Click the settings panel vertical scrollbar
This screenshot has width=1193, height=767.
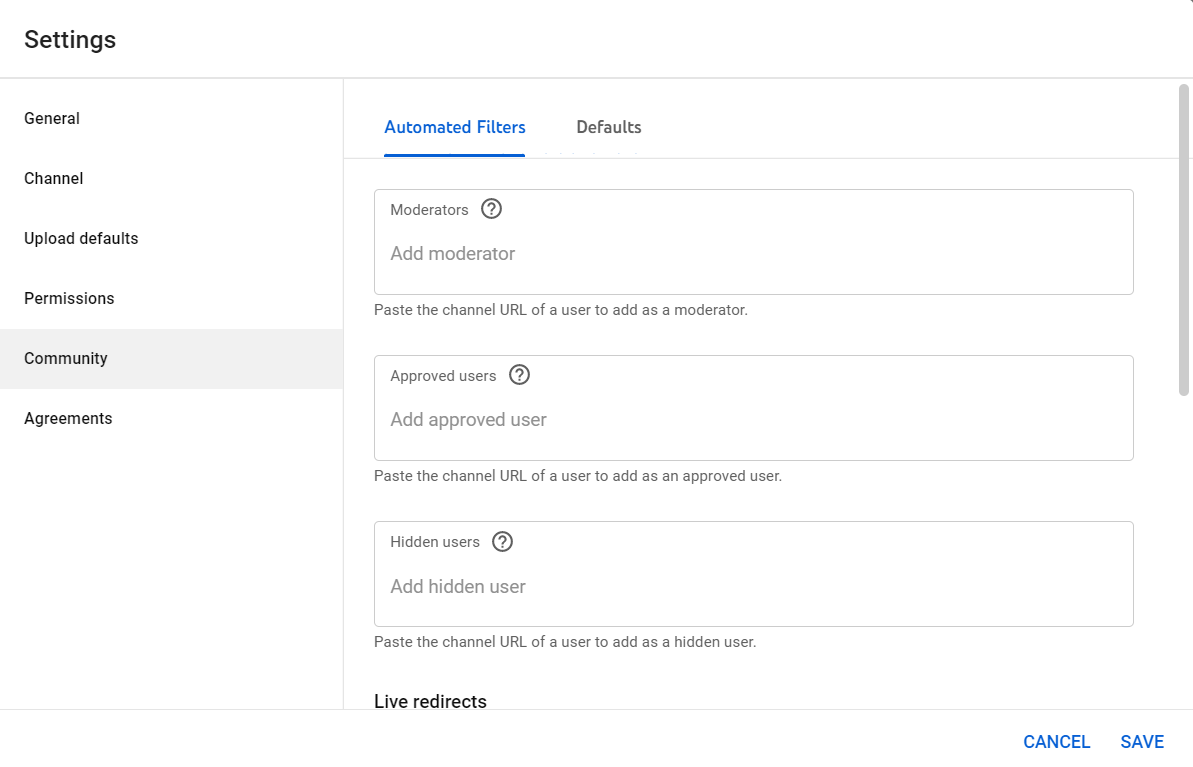(1184, 240)
